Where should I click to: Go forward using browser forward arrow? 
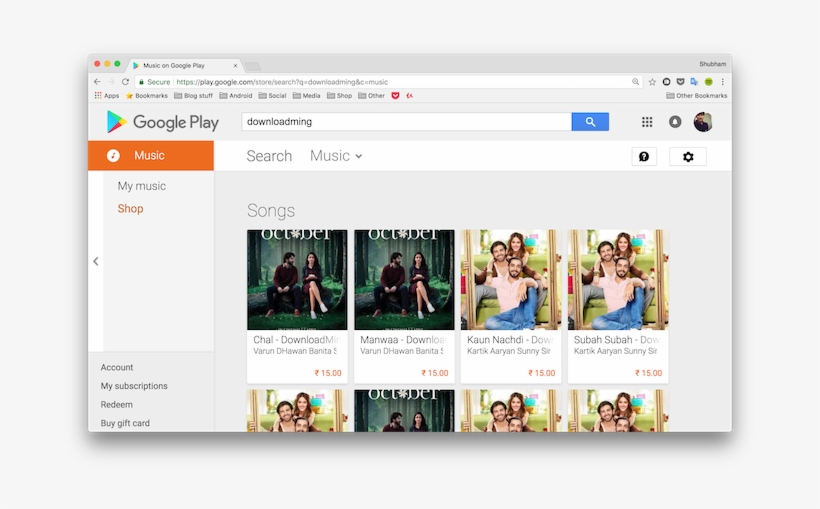(x=111, y=82)
